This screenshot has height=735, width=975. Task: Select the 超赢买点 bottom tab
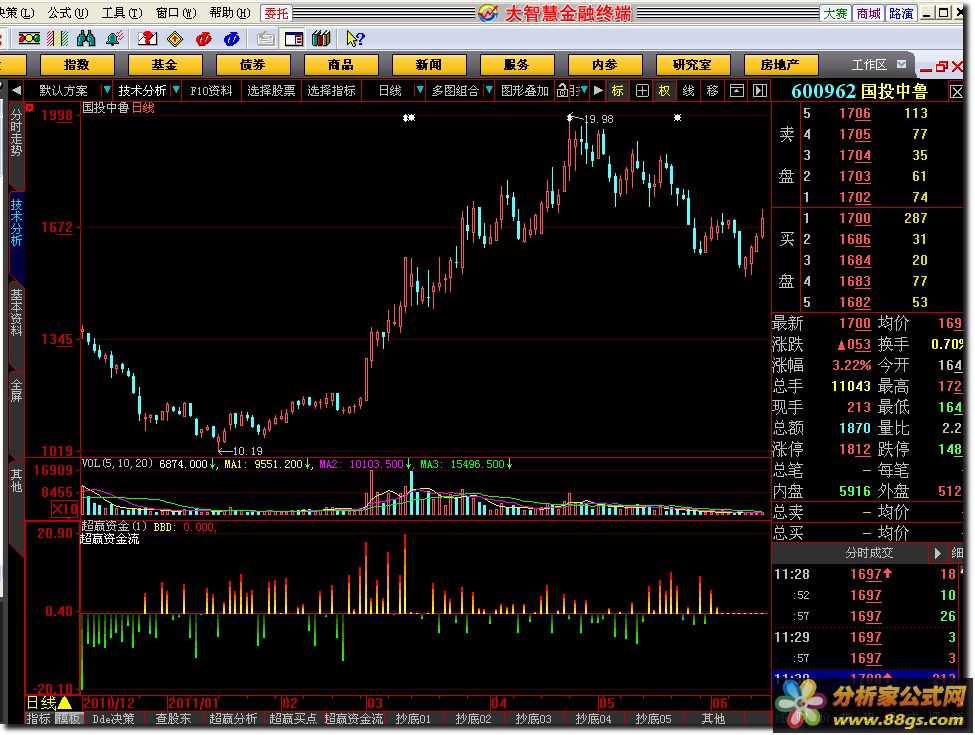[293, 719]
